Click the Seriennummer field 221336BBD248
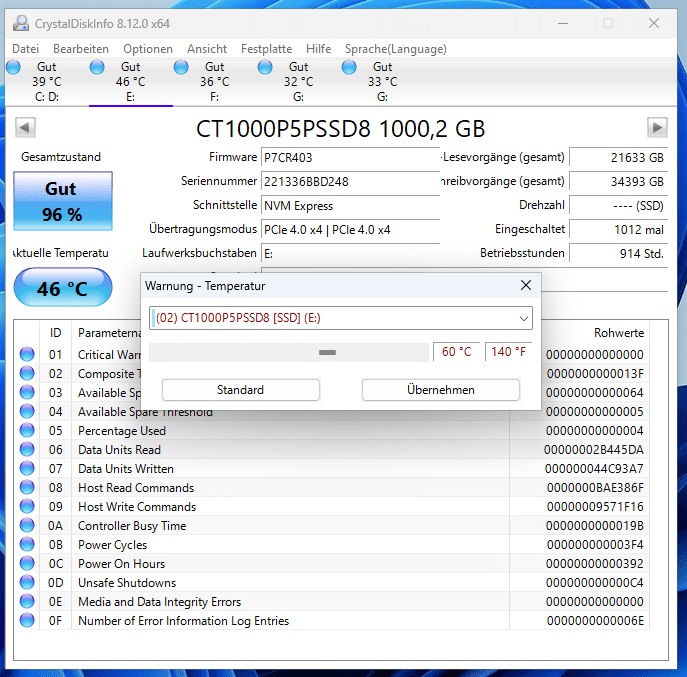The height and width of the screenshot is (677, 687). (350, 181)
